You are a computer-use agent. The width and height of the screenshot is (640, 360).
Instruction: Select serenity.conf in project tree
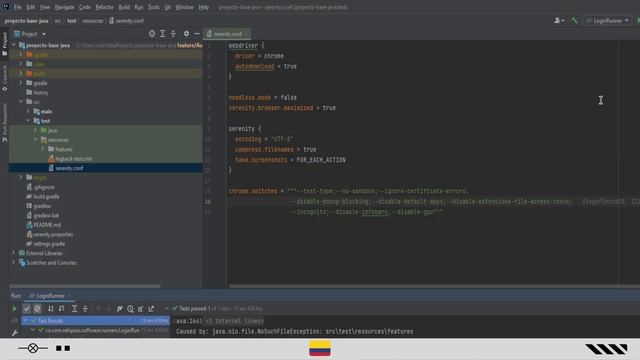pos(66,168)
